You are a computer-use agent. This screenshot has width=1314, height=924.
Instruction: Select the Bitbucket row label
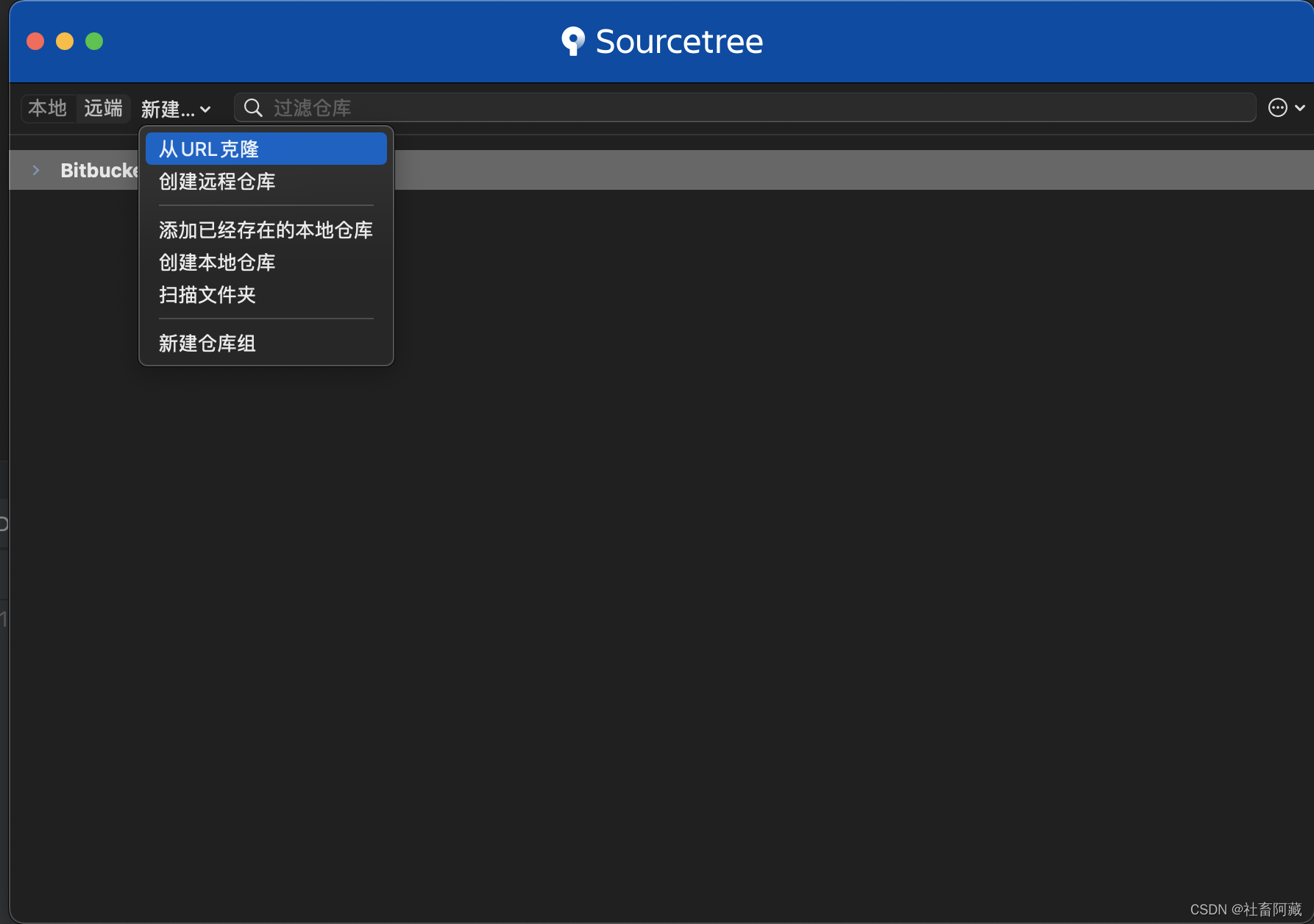tap(100, 171)
